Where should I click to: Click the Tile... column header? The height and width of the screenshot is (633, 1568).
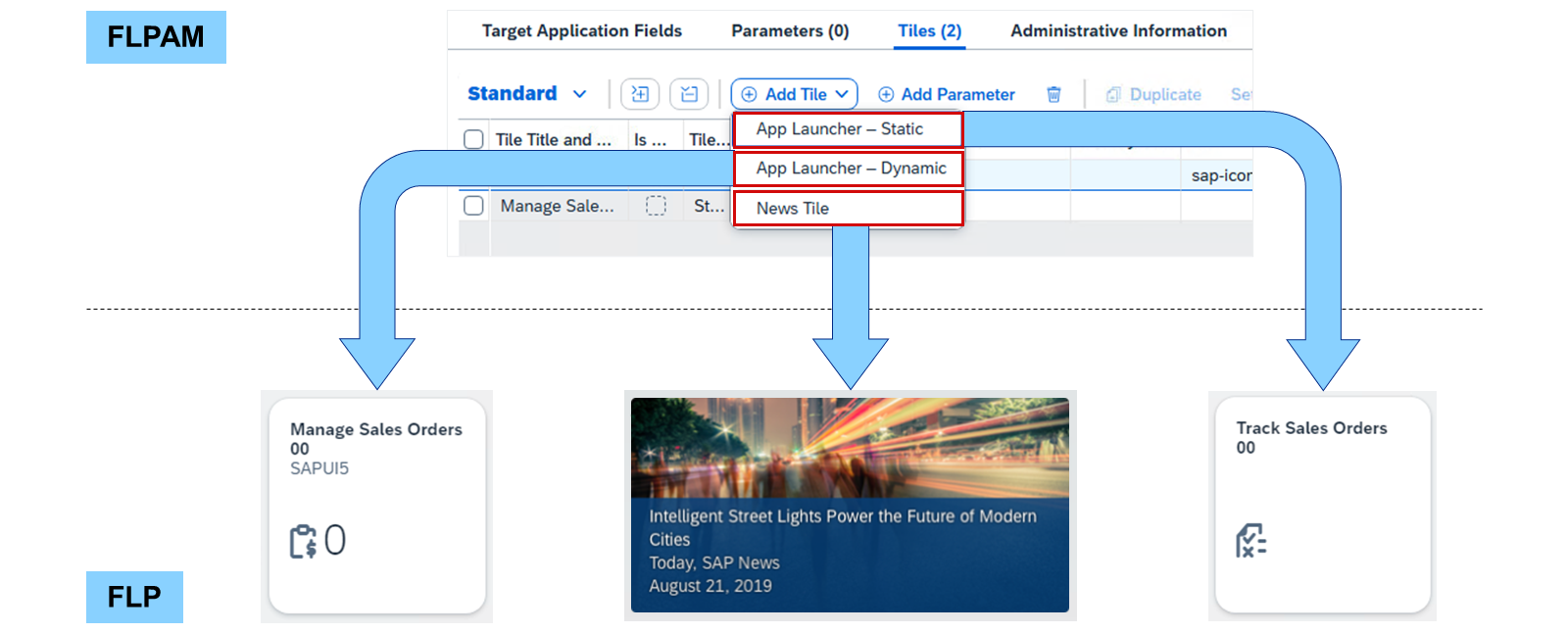(x=709, y=140)
